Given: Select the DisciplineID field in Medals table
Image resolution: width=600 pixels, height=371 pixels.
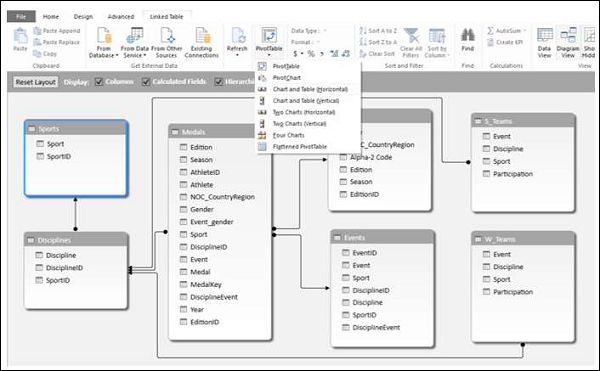Looking at the screenshot, I should (x=209, y=247).
